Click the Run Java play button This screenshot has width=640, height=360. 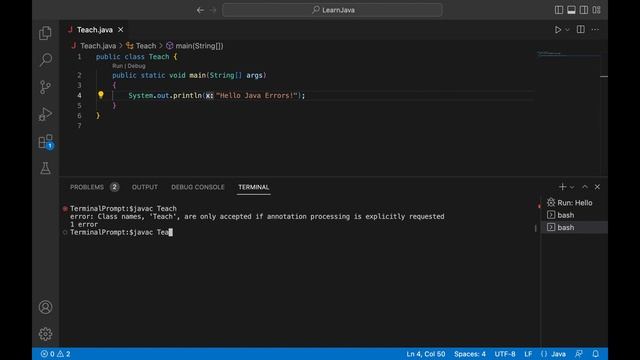557,30
